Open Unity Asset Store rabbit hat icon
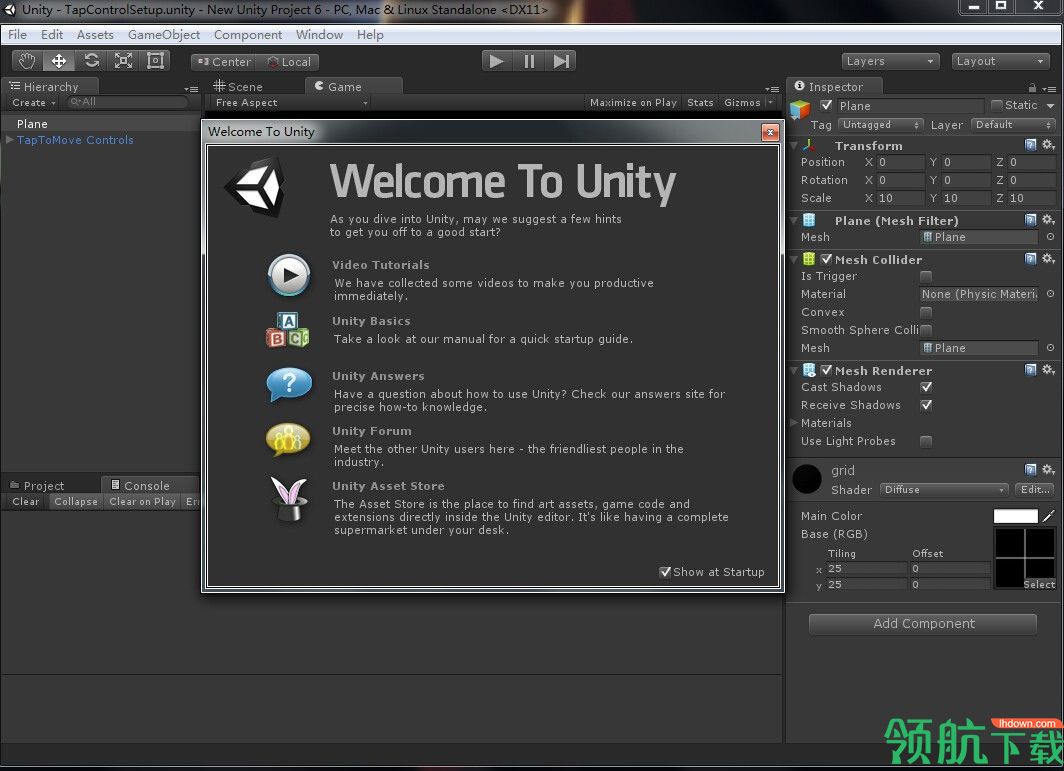This screenshot has height=771, width=1064. click(289, 498)
